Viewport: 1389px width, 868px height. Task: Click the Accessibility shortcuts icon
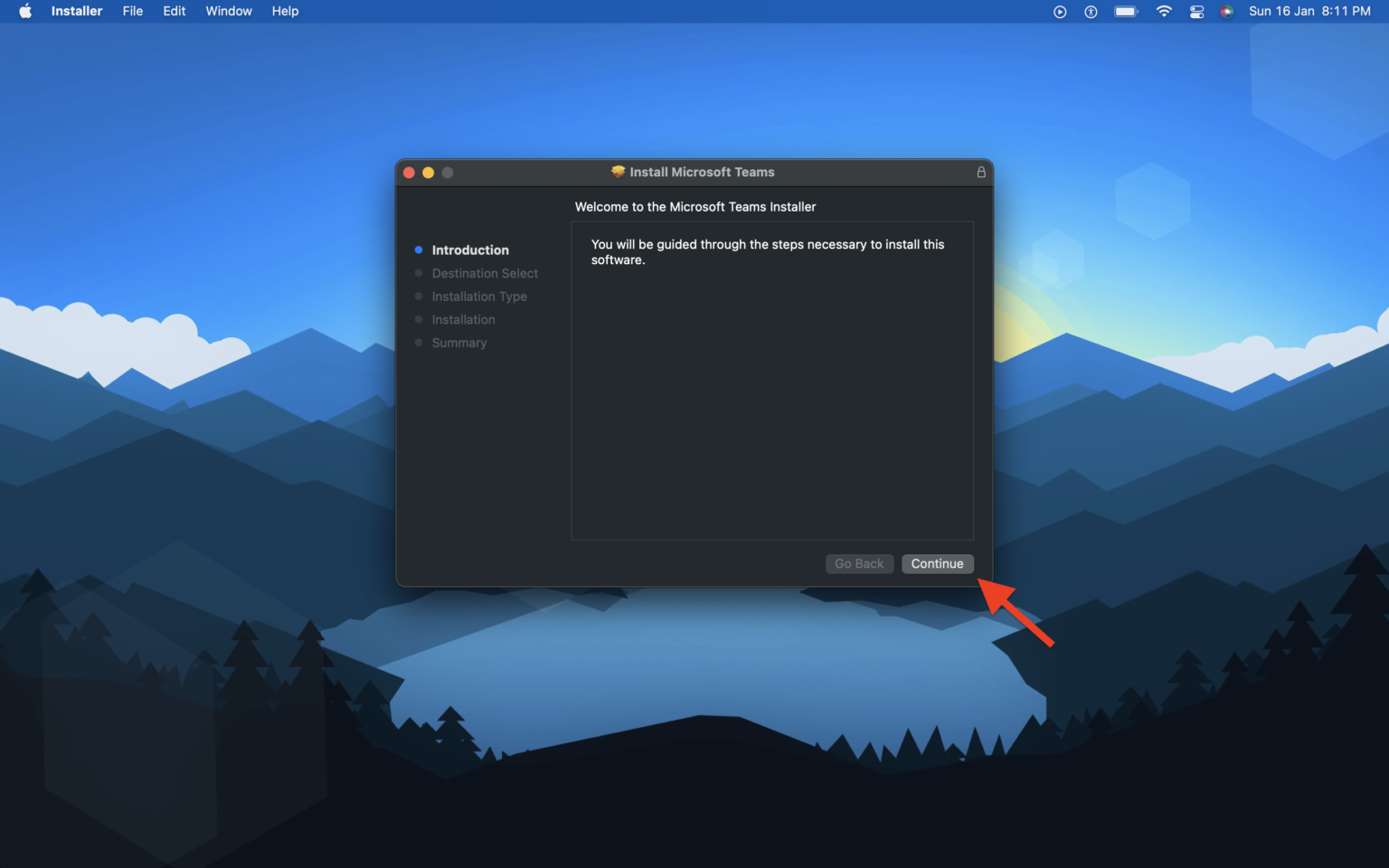coord(1091,11)
